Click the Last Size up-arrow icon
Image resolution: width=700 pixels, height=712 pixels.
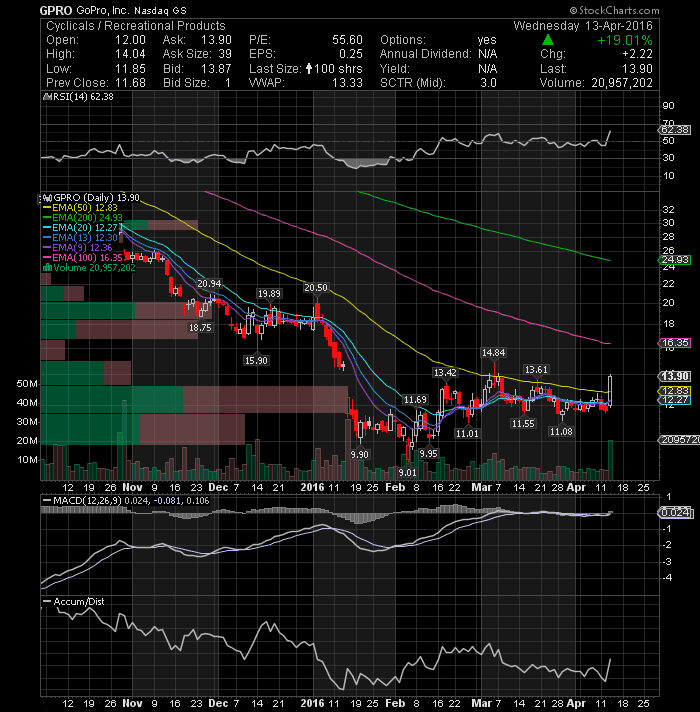(309, 69)
